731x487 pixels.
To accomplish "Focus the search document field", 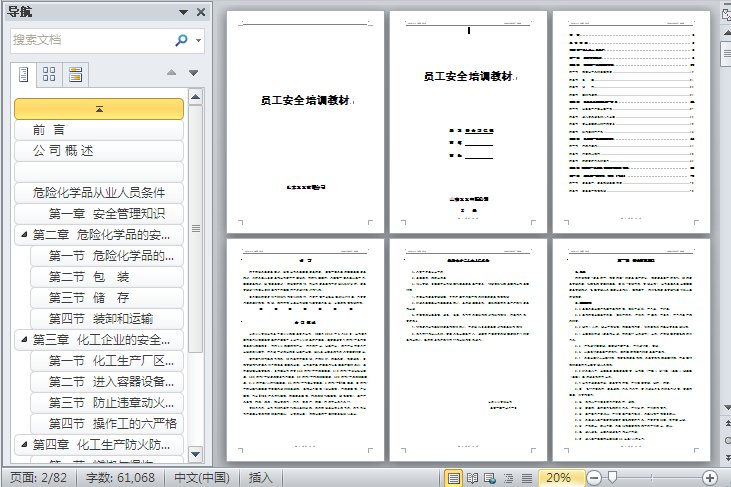I will point(92,40).
